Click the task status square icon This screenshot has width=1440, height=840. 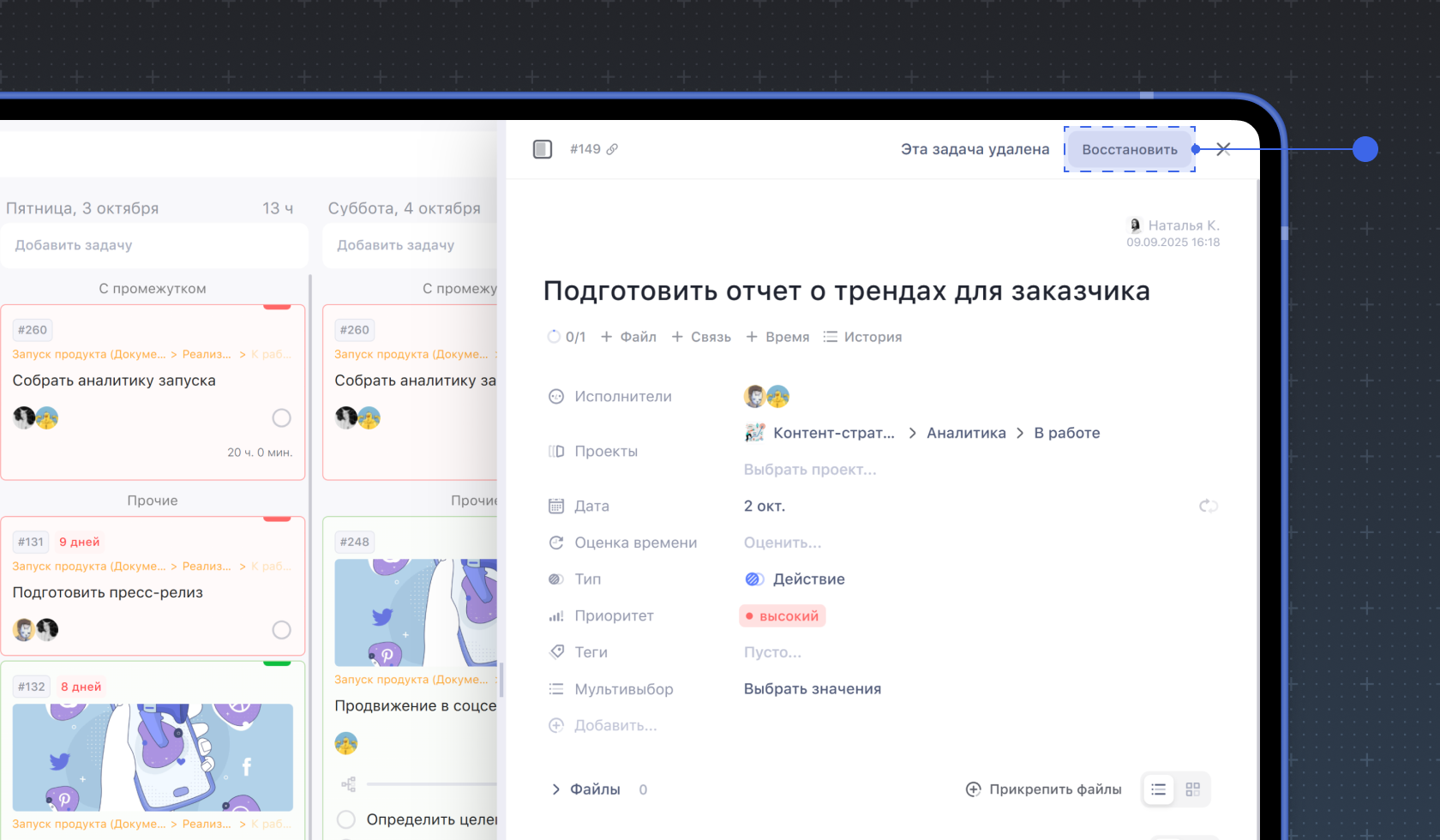543,149
